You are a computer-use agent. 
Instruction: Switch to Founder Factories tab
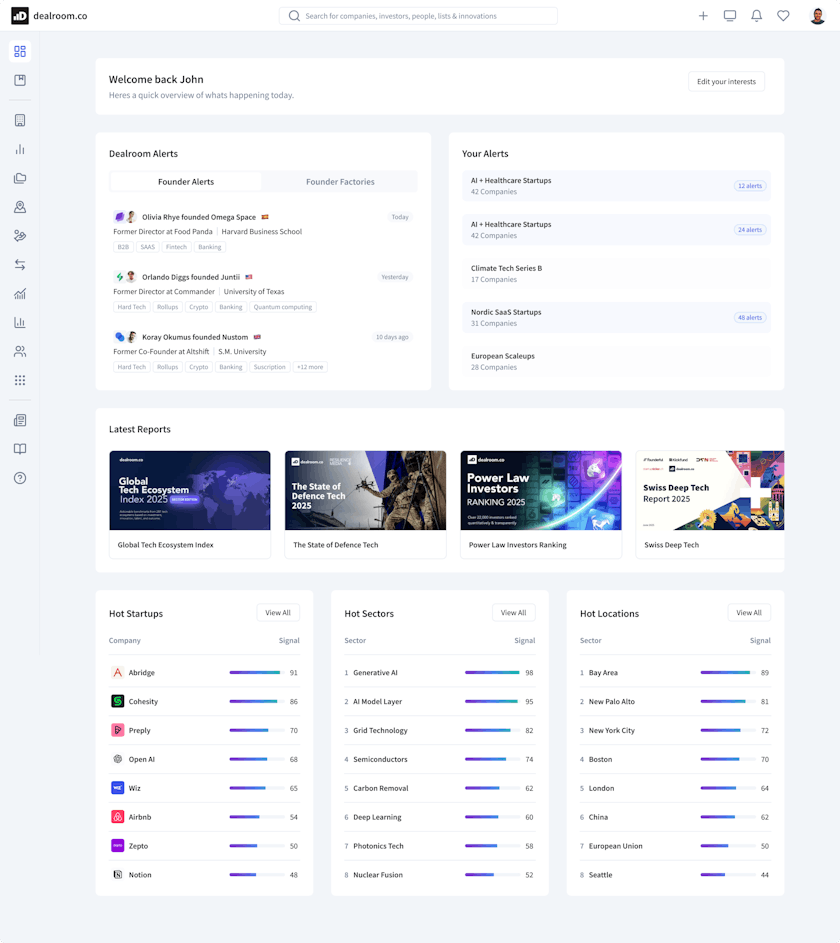pos(340,182)
